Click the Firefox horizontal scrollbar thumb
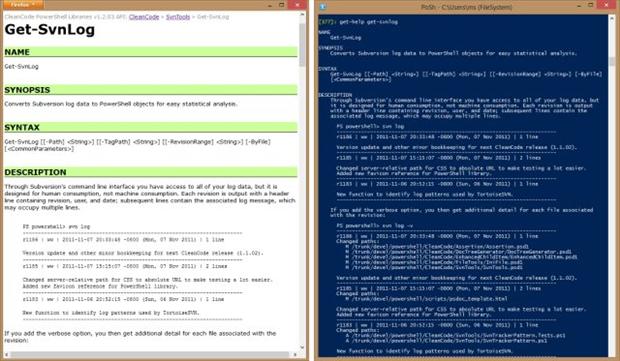The width and height of the screenshot is (620, 361). click(x=150, y=355)
